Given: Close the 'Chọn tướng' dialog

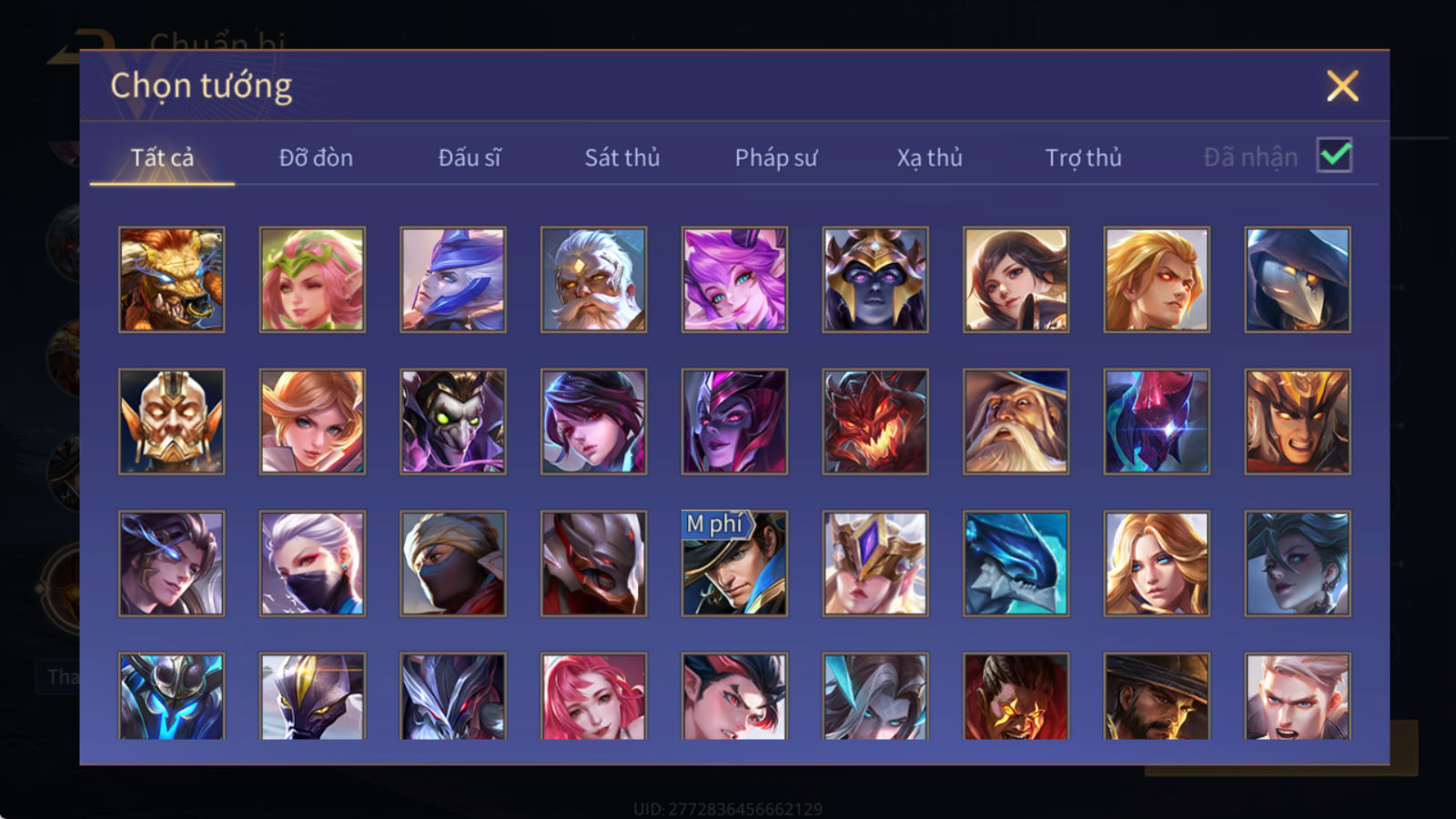Looking at the screenshot, I should (1342, 86).
